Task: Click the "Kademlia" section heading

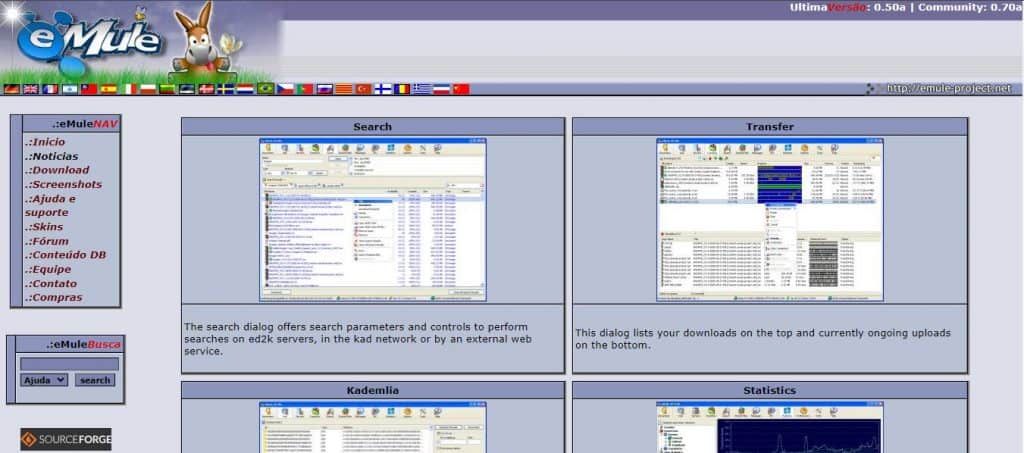Action: click(x=372, y=390)
